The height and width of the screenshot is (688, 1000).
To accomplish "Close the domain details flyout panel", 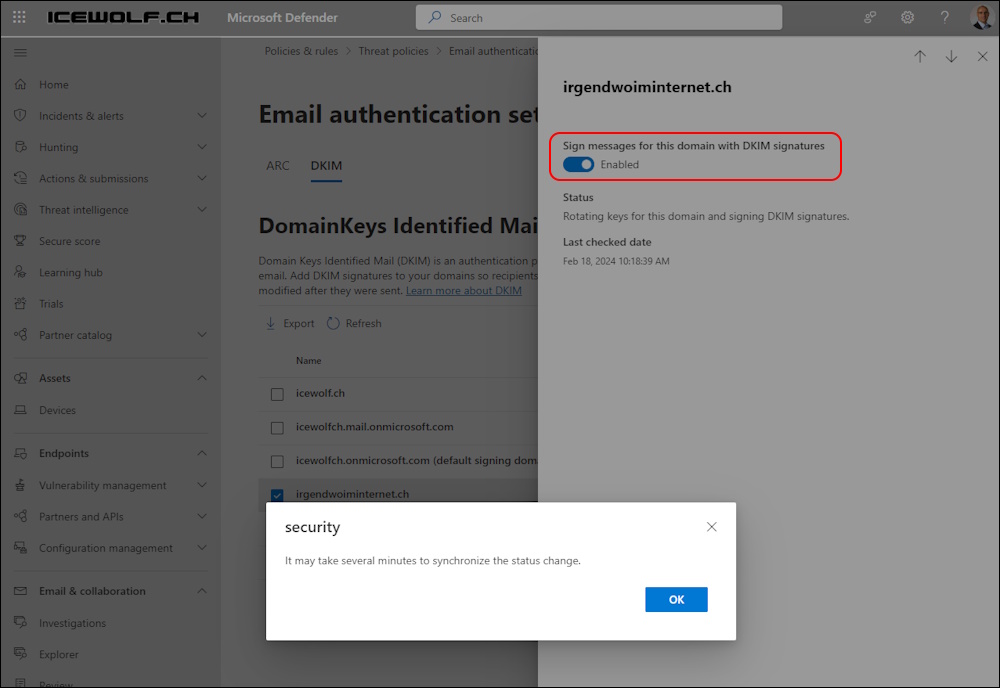I will click(982, 56).
